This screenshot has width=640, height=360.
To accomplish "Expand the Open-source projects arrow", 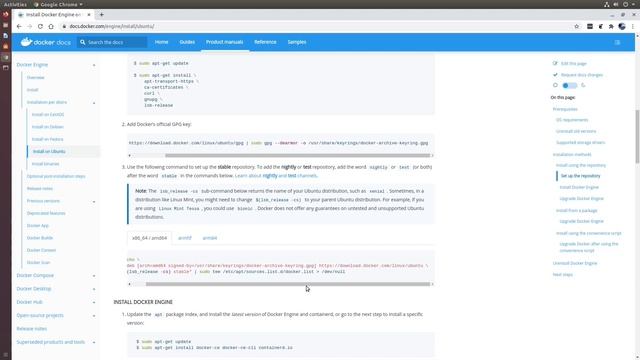I will tap(94, 316).
